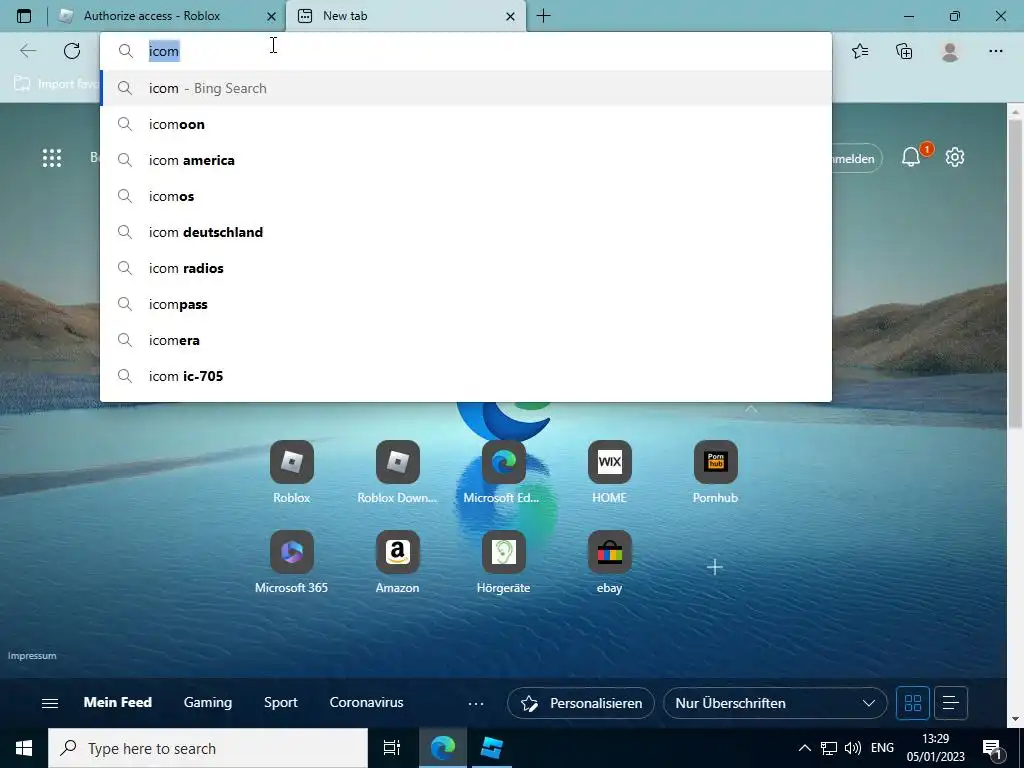Choose 'icom - Bing Search' suggestion

(x=466, y=88)
